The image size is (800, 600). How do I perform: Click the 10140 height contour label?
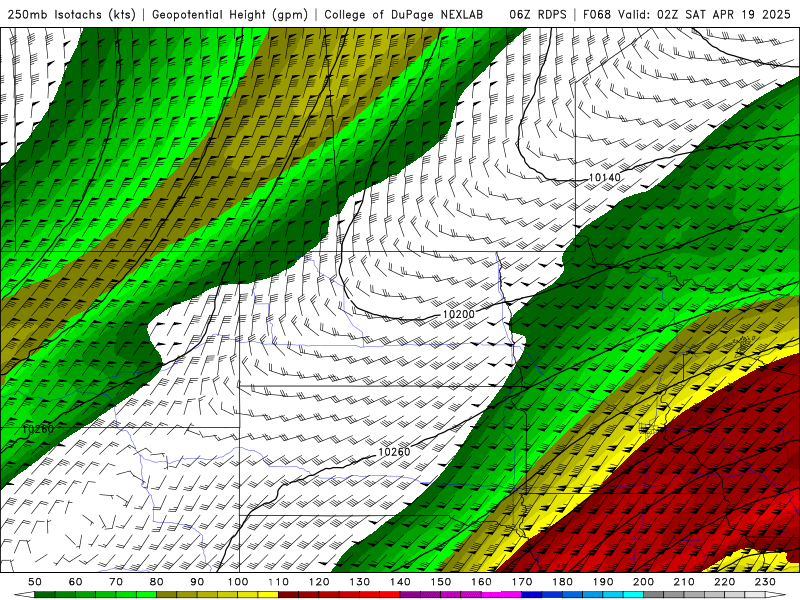pyautogui.click(x=605, y=178)
